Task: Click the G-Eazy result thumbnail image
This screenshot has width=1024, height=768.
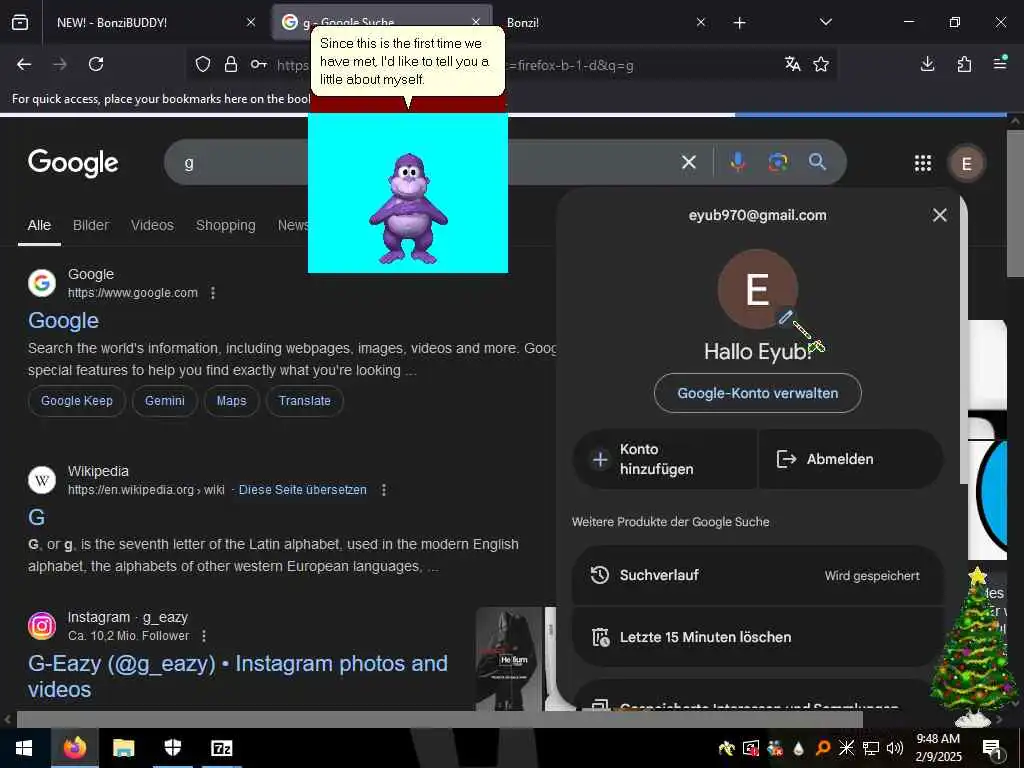Action: (x=516, y=658)
